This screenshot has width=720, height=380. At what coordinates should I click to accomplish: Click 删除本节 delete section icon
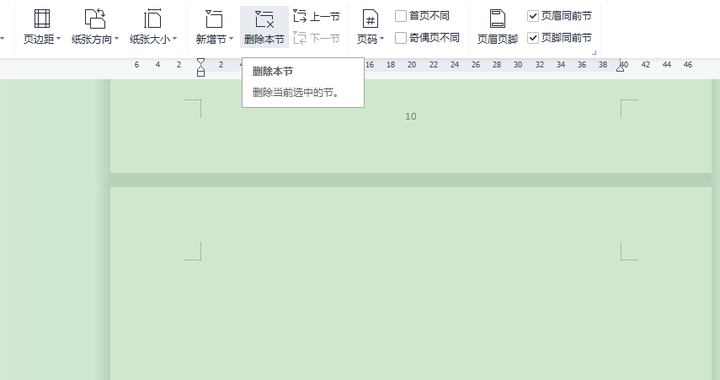264,19
